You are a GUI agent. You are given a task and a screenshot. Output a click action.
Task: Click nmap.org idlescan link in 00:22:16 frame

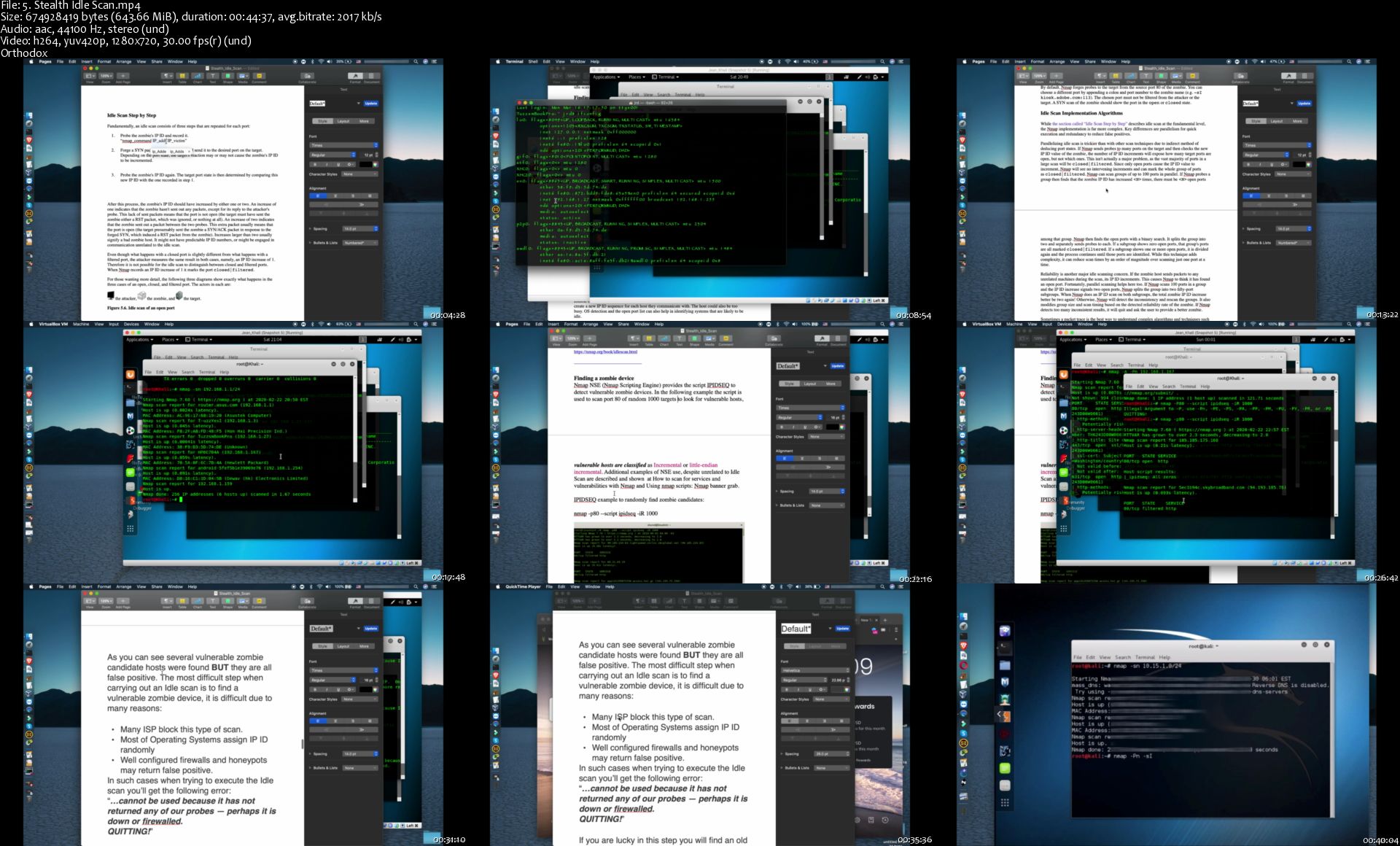[605, 352]
